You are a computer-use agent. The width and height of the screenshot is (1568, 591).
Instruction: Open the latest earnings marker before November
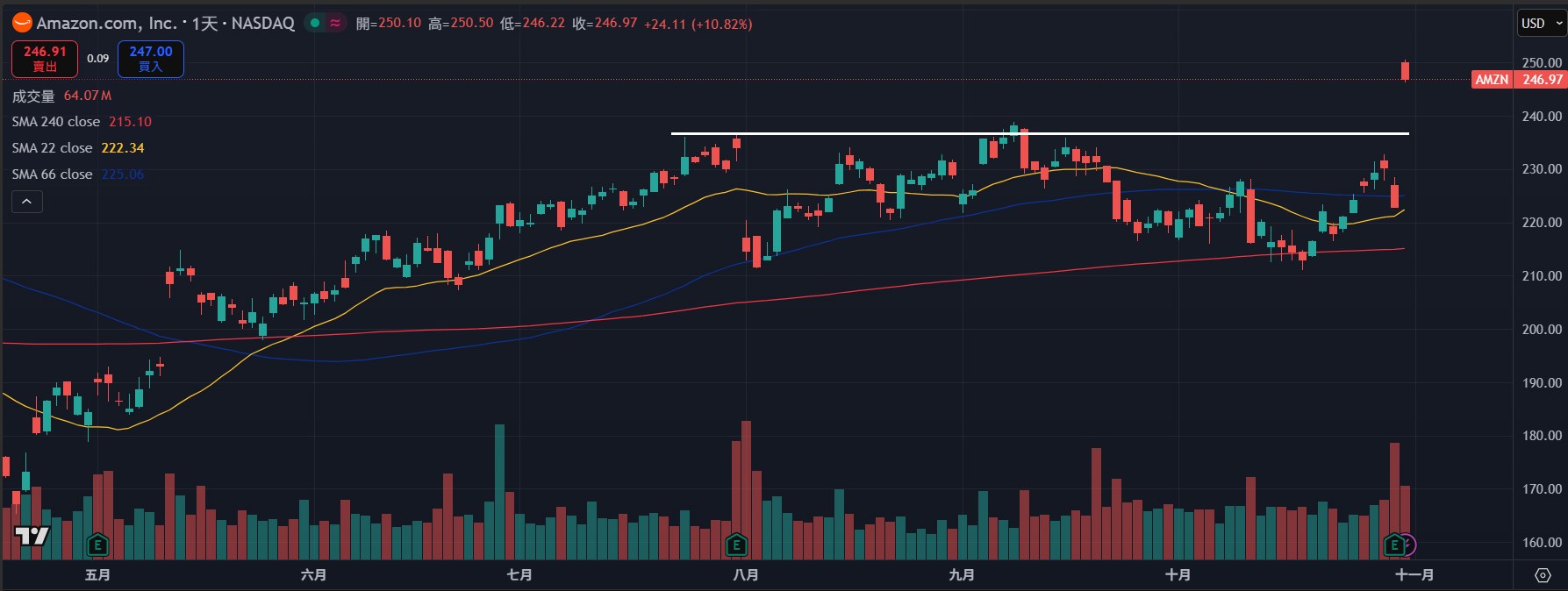point(1393,545)
